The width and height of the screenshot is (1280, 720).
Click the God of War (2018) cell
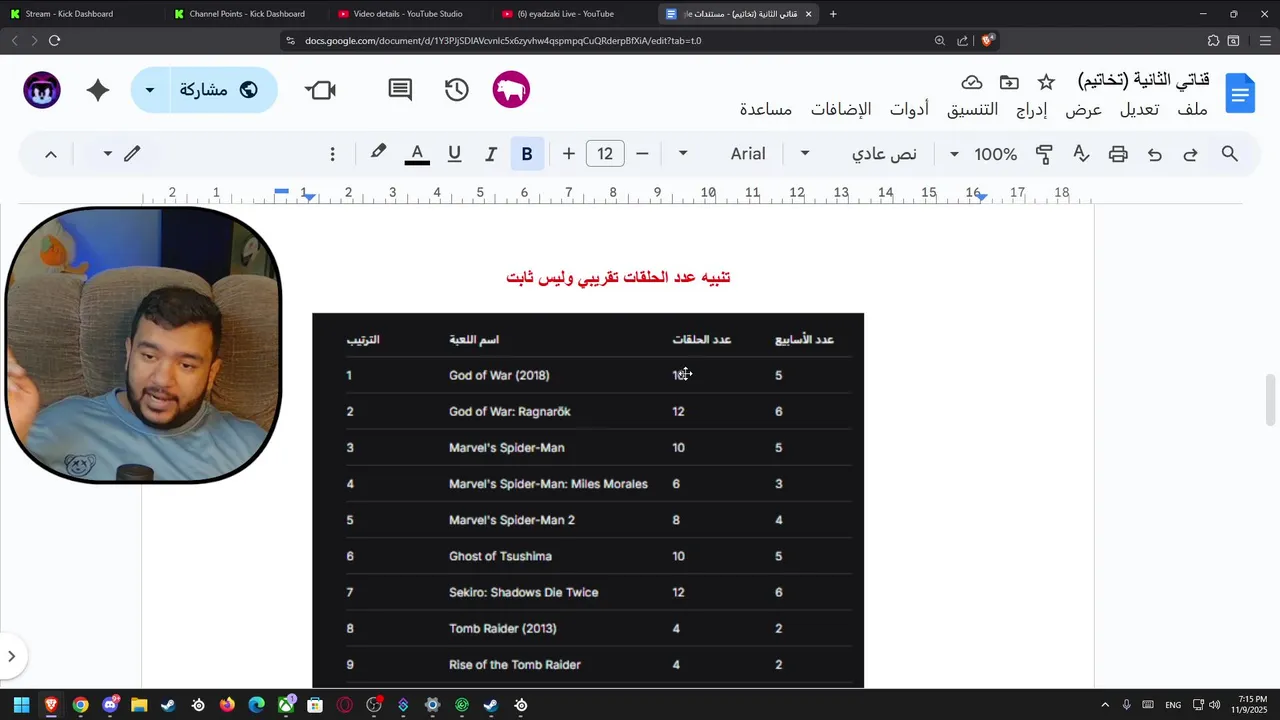click(499, 375)
